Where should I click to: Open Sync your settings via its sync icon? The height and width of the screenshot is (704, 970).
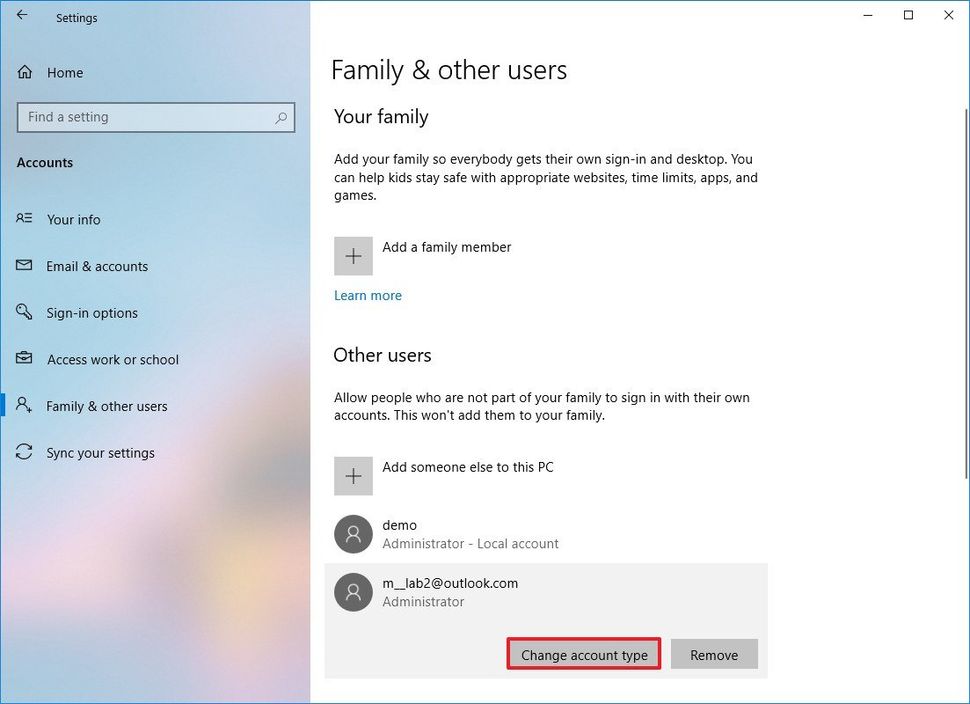(23, 452)
